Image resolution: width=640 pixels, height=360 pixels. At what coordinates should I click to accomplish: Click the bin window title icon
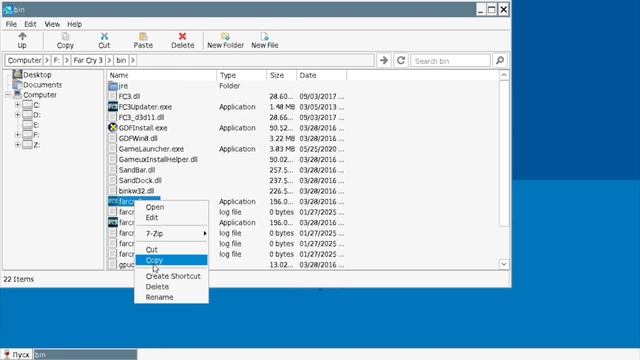click(8, 9)
